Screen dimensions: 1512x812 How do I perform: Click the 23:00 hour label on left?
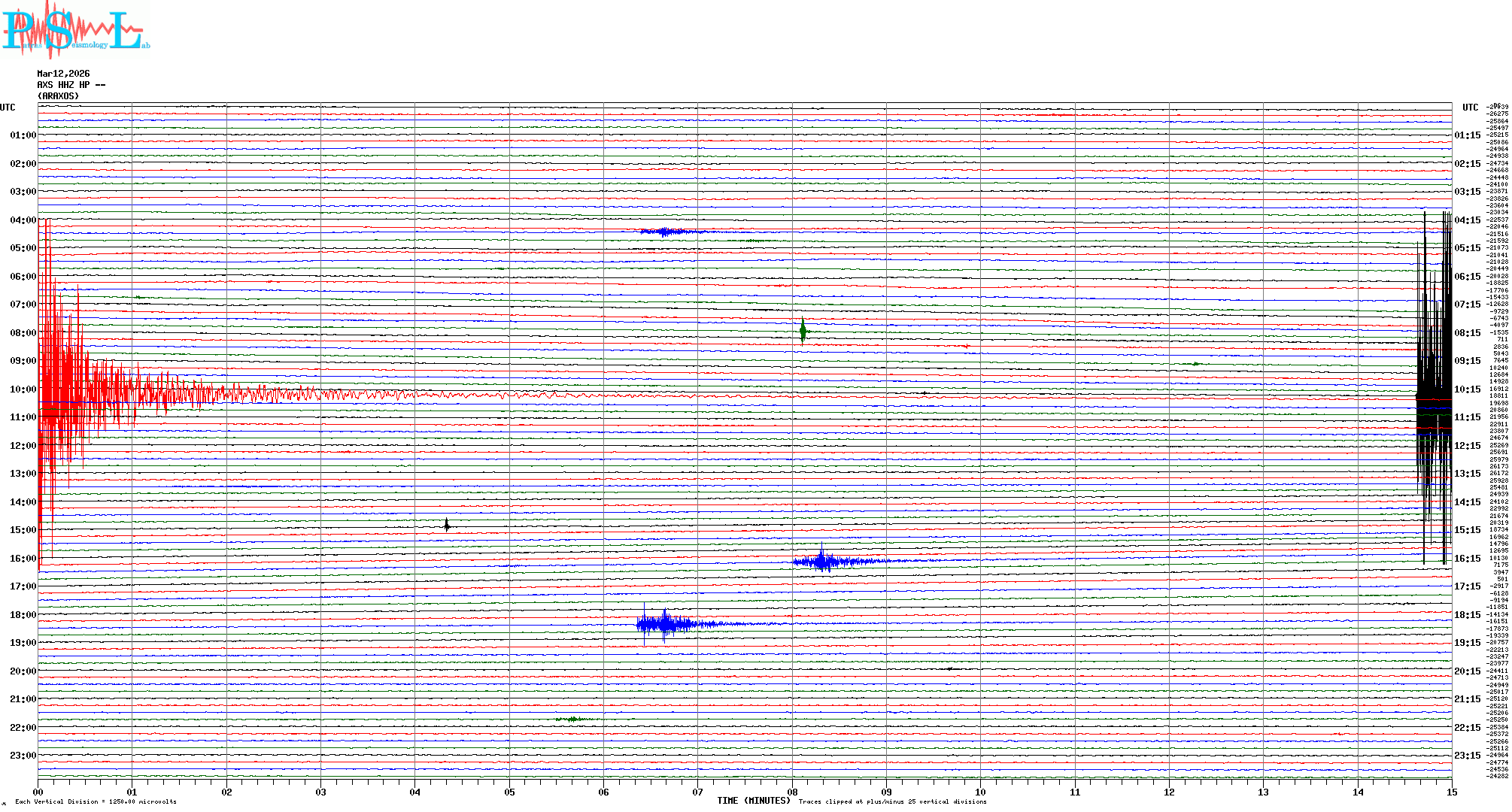23,756
